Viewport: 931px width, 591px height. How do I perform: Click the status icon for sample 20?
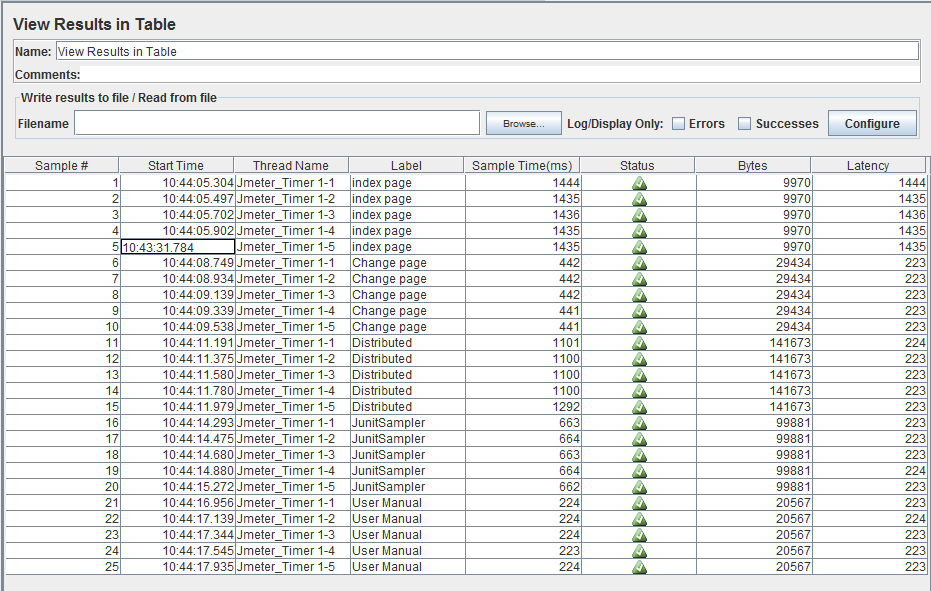639,487
